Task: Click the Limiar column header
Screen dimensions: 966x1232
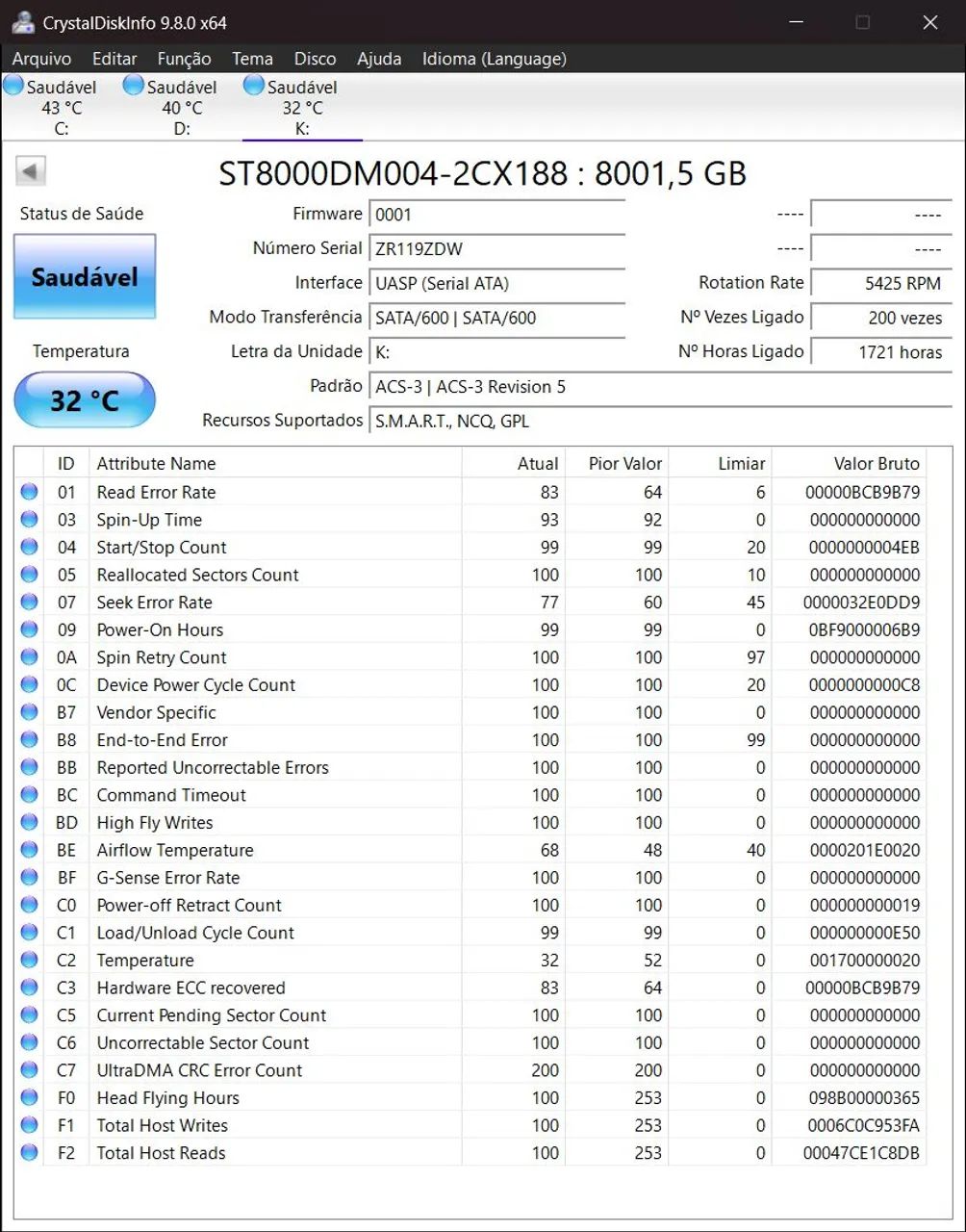Action: (x=721, y=463)
